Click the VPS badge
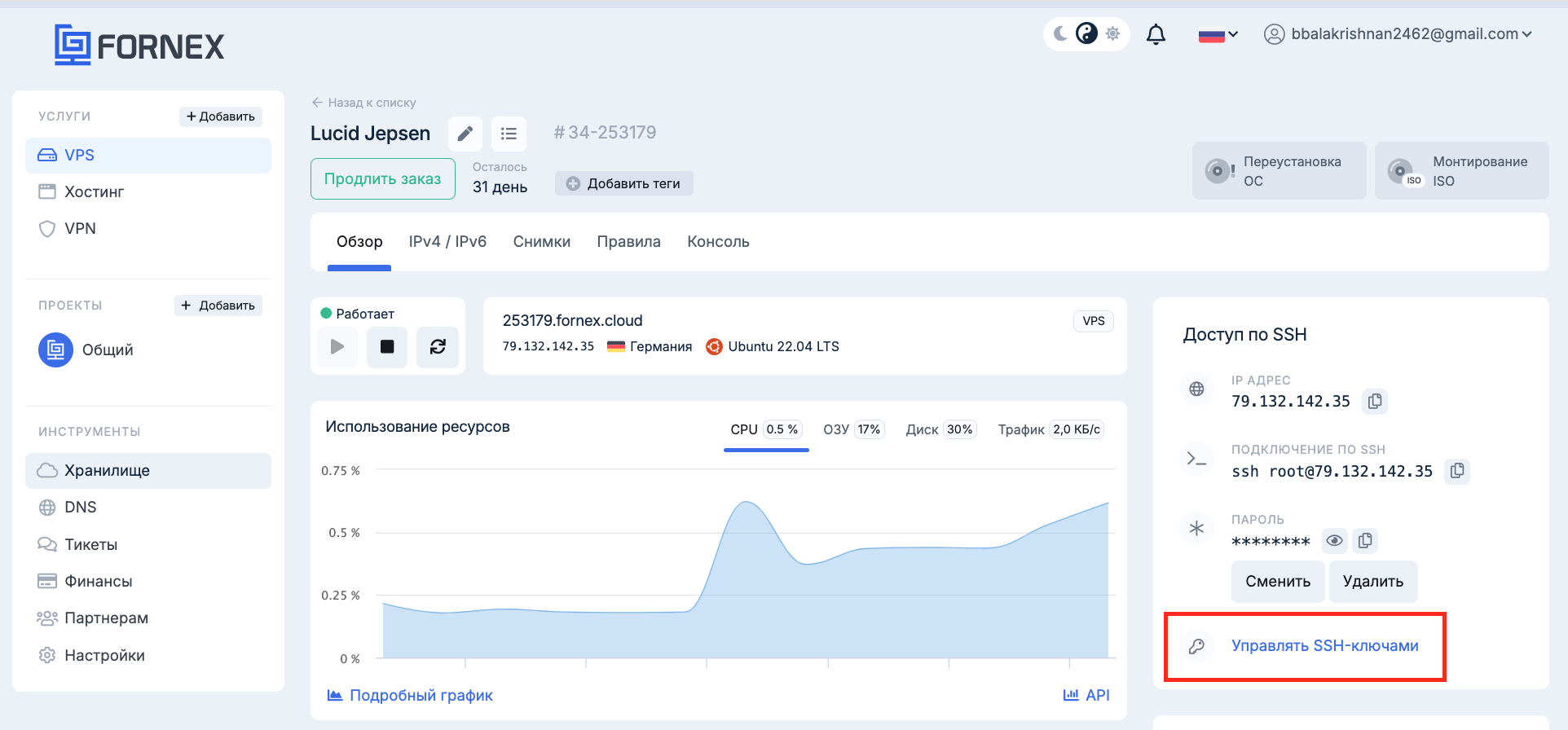The height and width of the screenshot is (730, 1568). pyautogui.click(x=1094, y=321)
